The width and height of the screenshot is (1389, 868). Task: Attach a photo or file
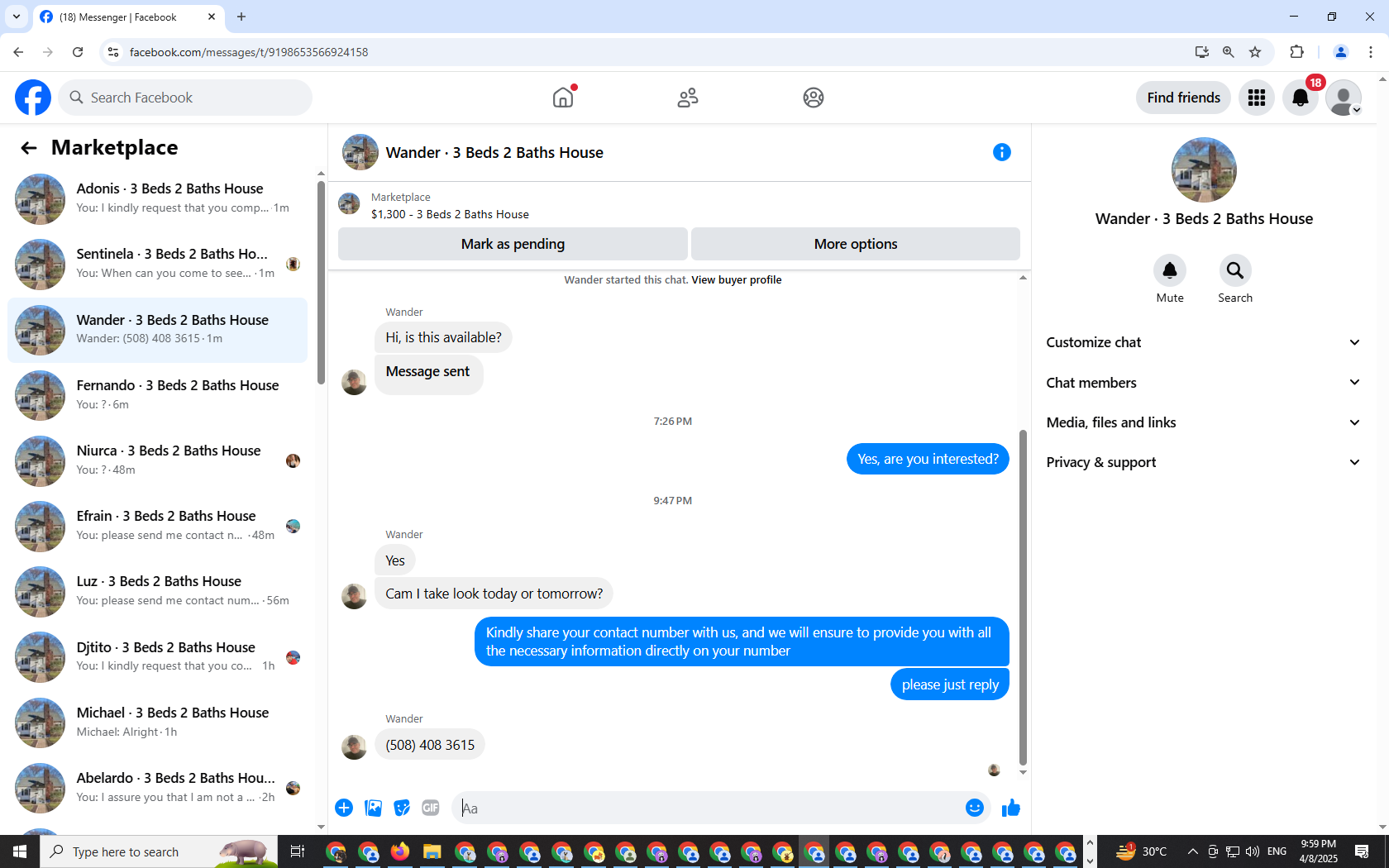373,808
